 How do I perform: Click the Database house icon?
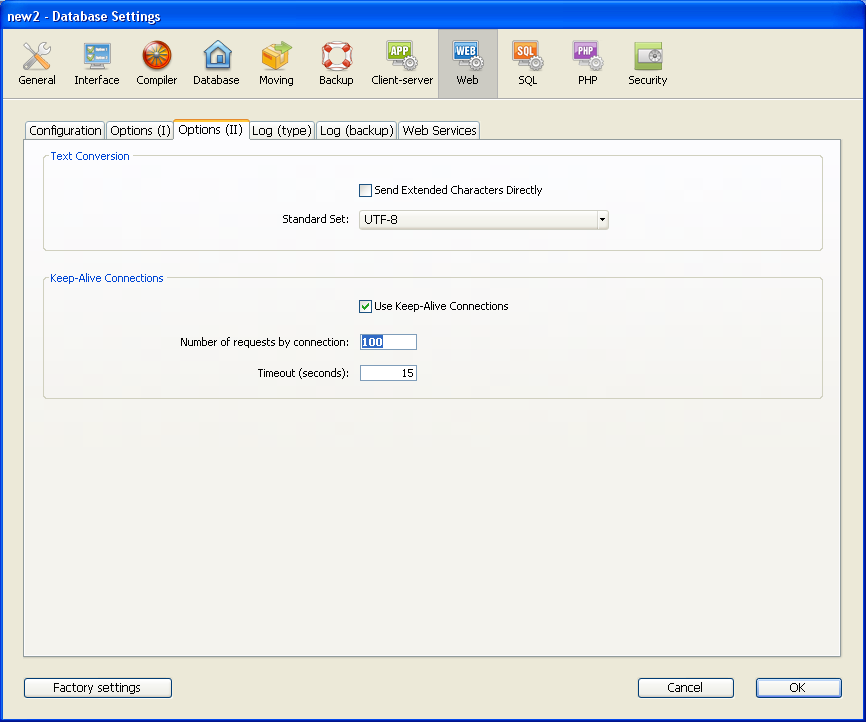point(216,64)
